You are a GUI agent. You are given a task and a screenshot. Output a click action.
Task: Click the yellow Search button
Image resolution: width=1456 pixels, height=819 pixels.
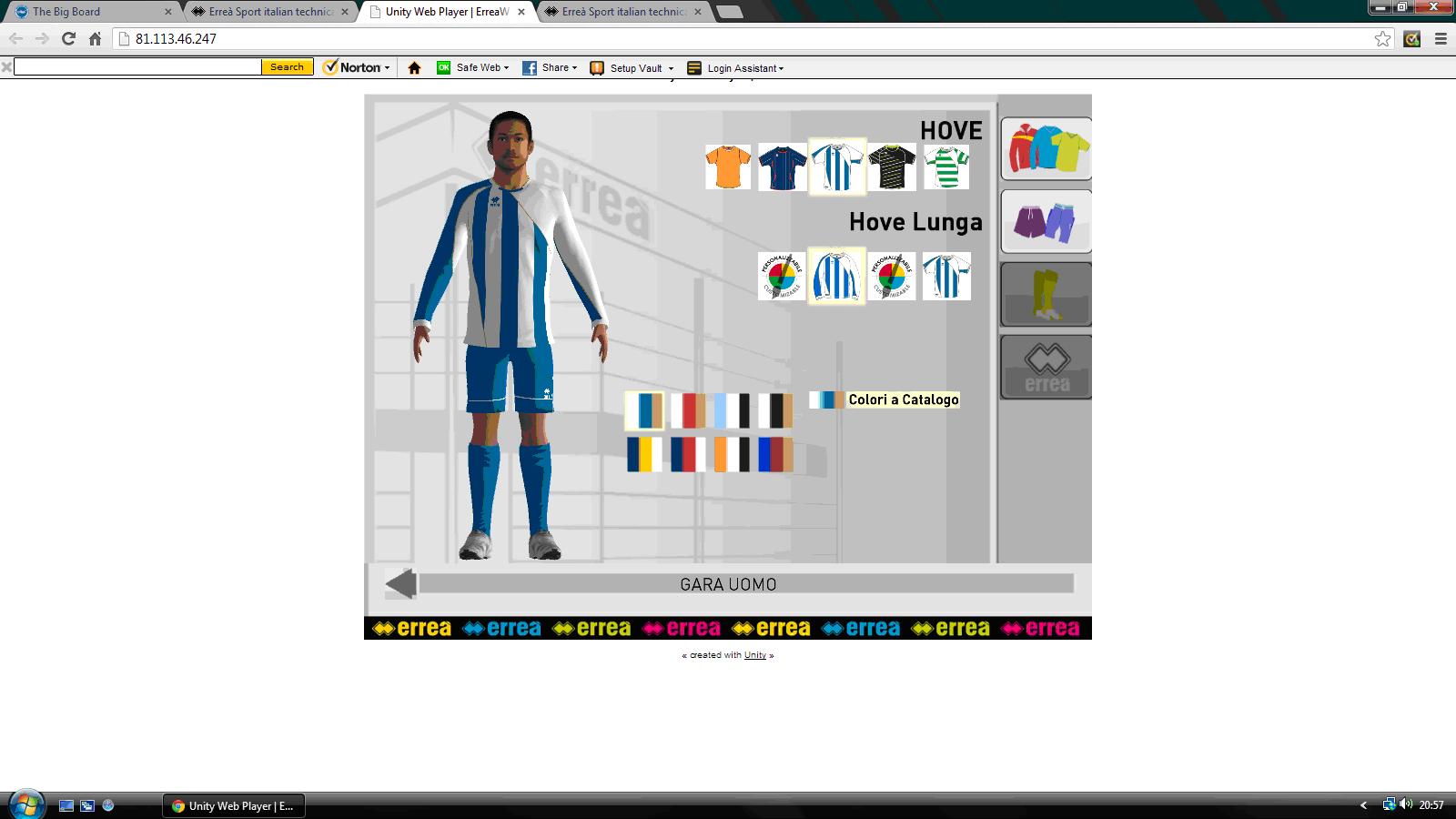pos(288,66)
